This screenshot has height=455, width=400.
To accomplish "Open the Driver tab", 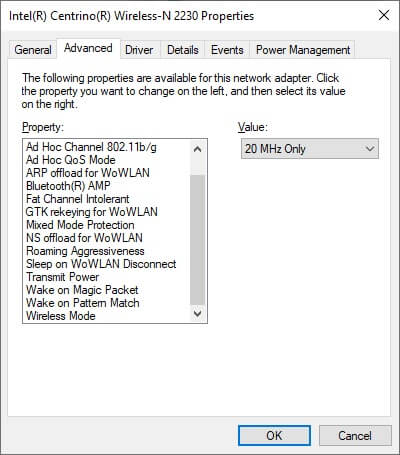I will coord(139,50).
